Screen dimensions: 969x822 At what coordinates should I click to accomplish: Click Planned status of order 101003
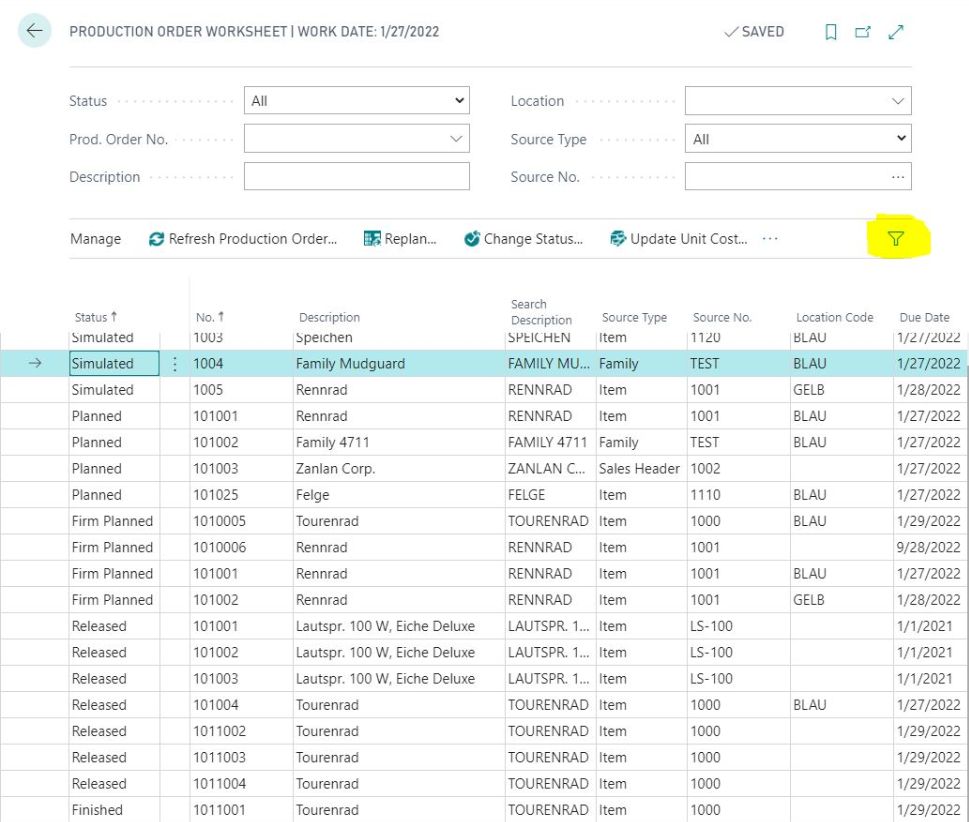114,468
